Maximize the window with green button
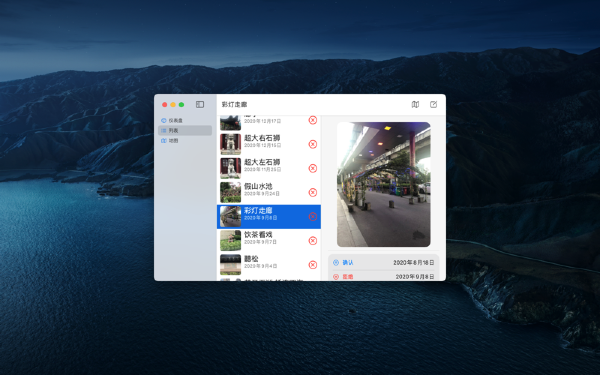This screenshot has height=375, width=600. [181, 104]
